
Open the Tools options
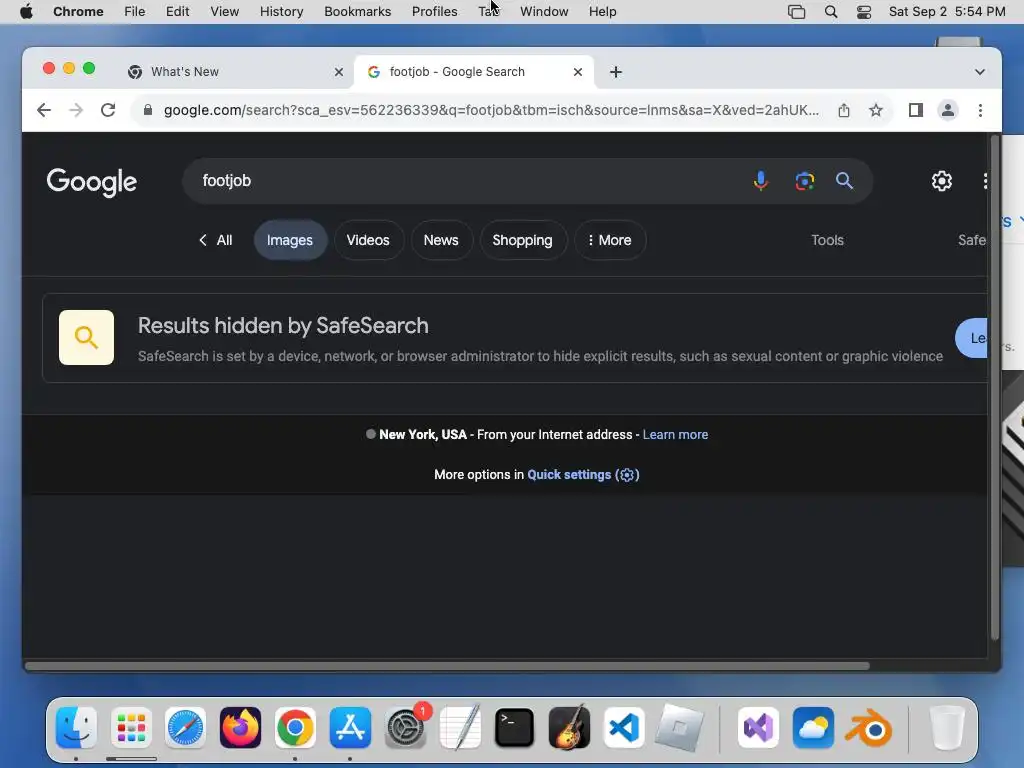click(827, 240)
